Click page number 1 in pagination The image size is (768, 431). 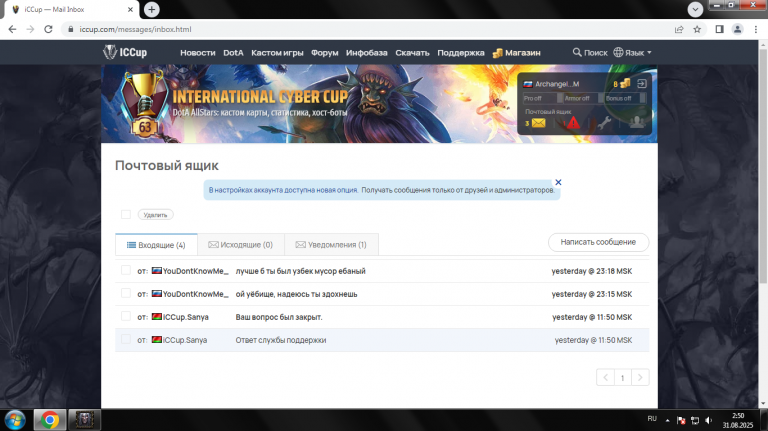(623, 377)
